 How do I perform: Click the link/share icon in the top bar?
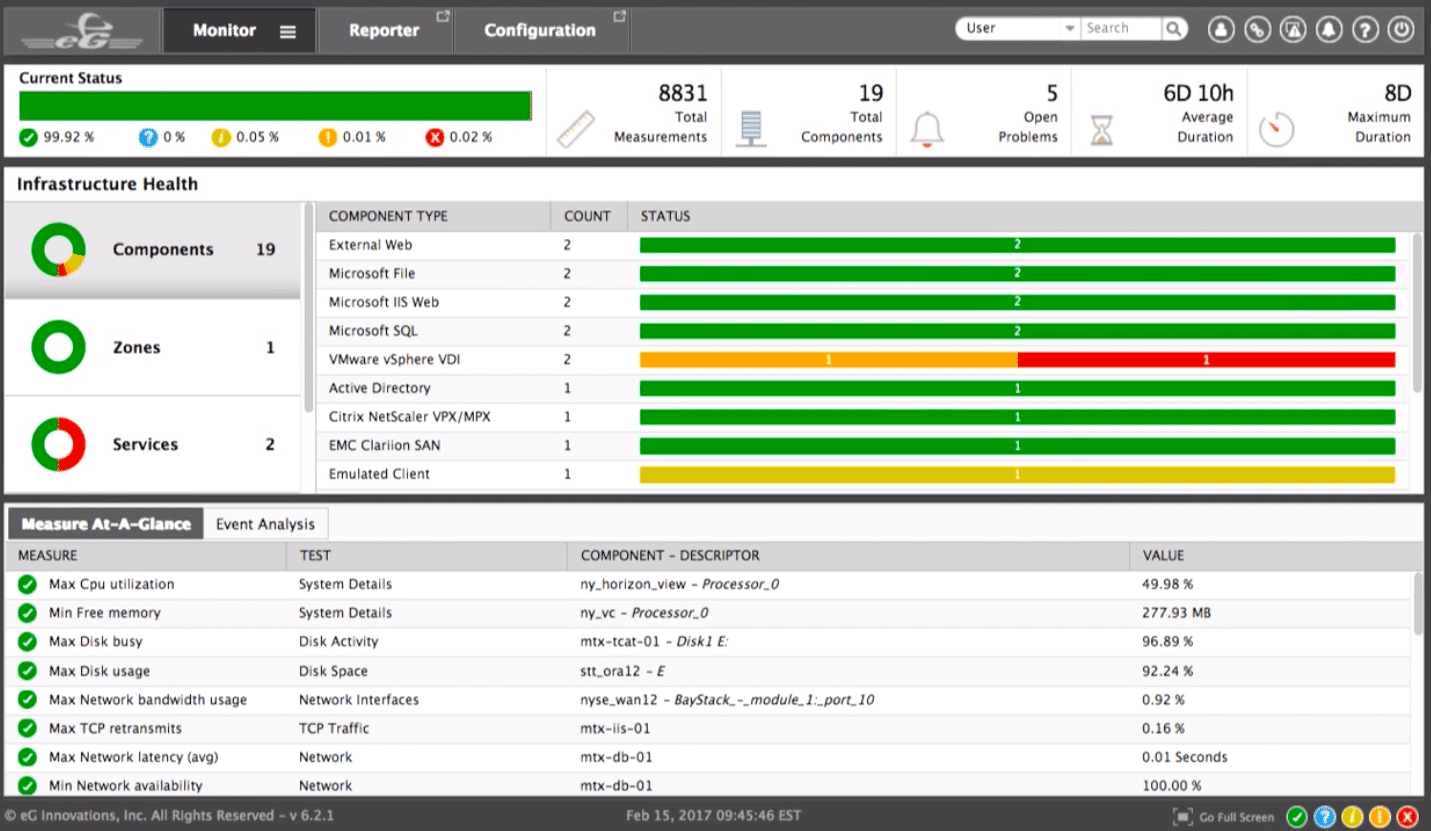coord(1257,29)
